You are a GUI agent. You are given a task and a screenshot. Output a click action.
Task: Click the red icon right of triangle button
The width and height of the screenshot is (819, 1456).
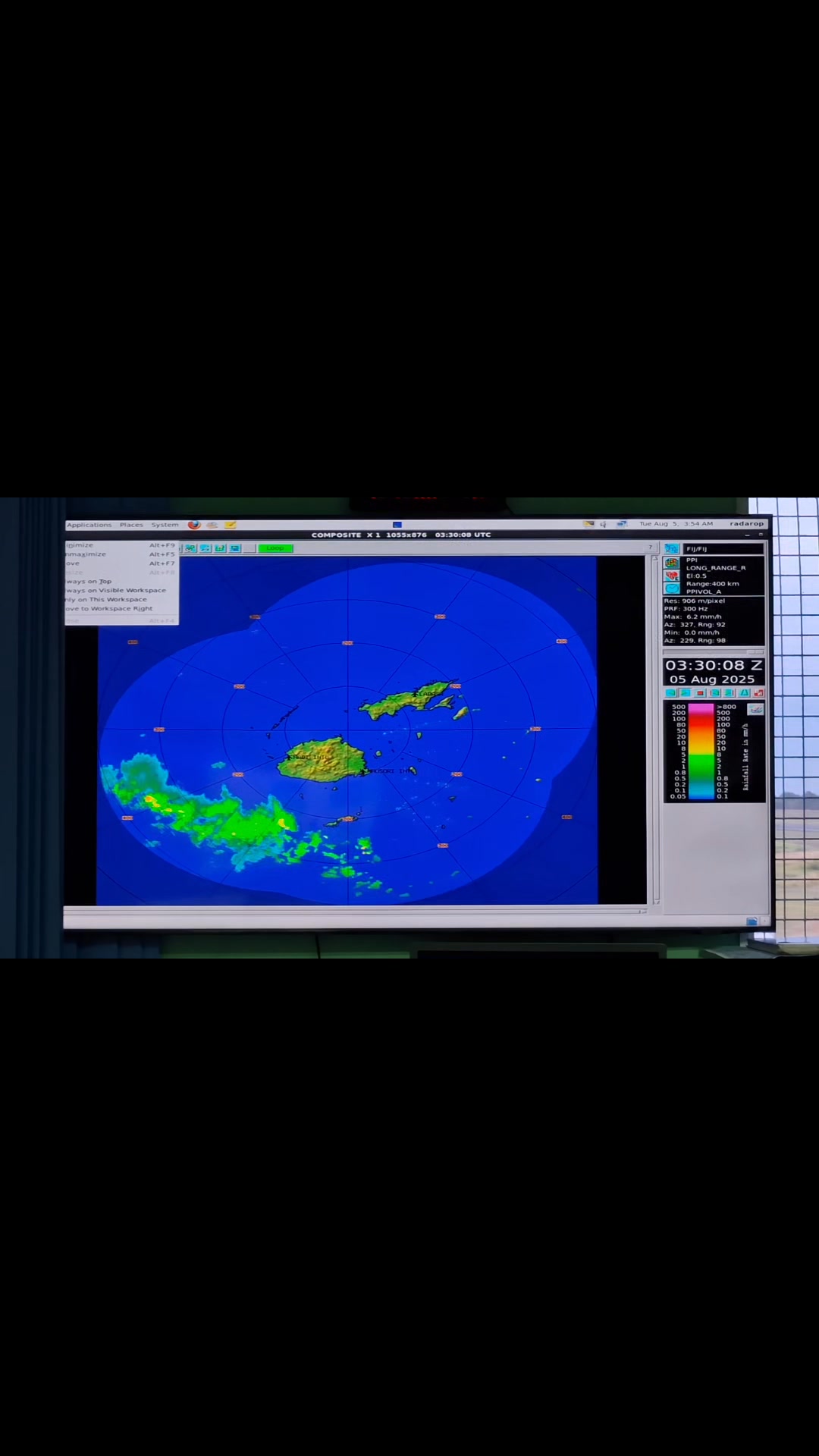758,693
